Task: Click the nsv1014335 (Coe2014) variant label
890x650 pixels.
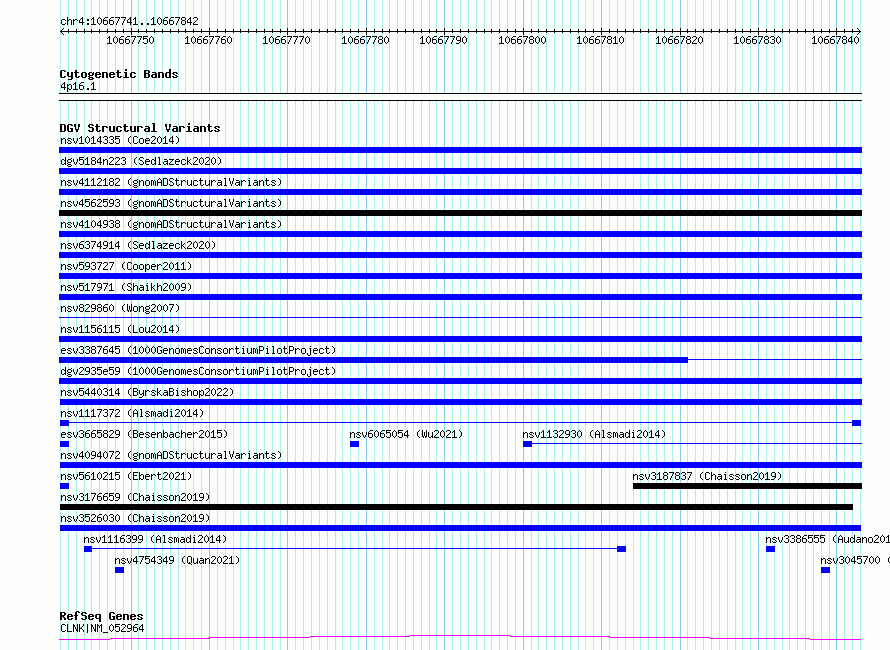Action: pyautogui.click(x=120, y=140)
